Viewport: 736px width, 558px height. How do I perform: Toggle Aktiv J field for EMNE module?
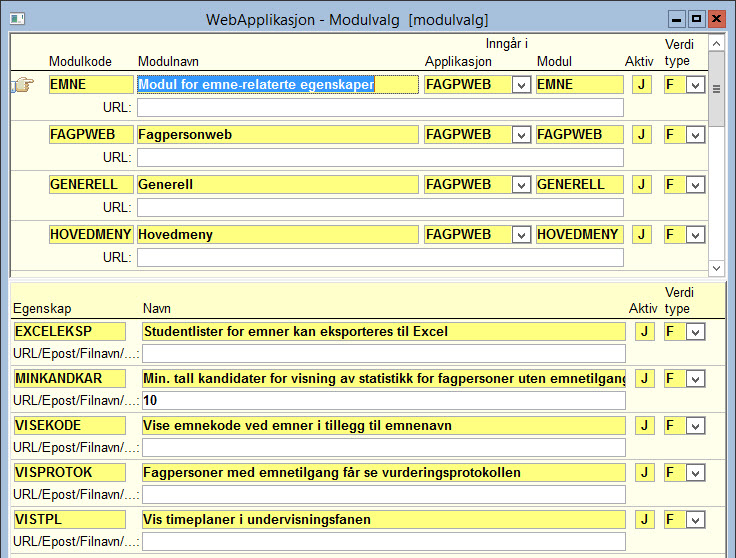[x=642, y=85]
